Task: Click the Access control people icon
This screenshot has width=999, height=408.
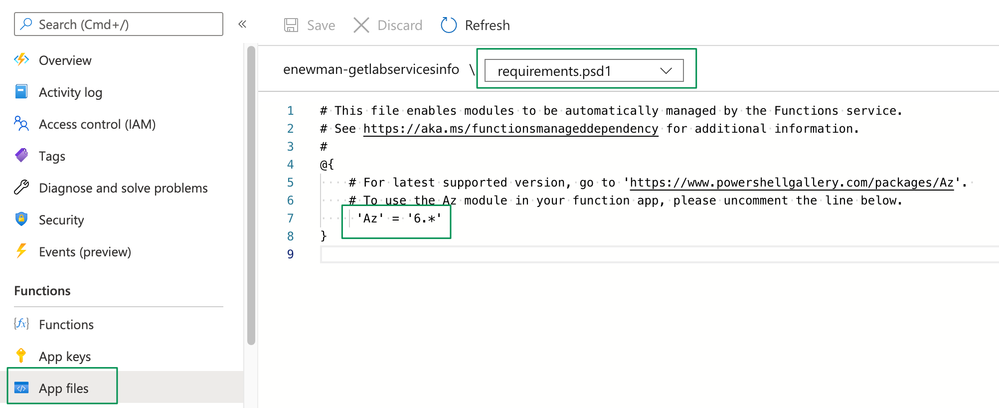Action: pyautogui.click(x=21, y=124)
